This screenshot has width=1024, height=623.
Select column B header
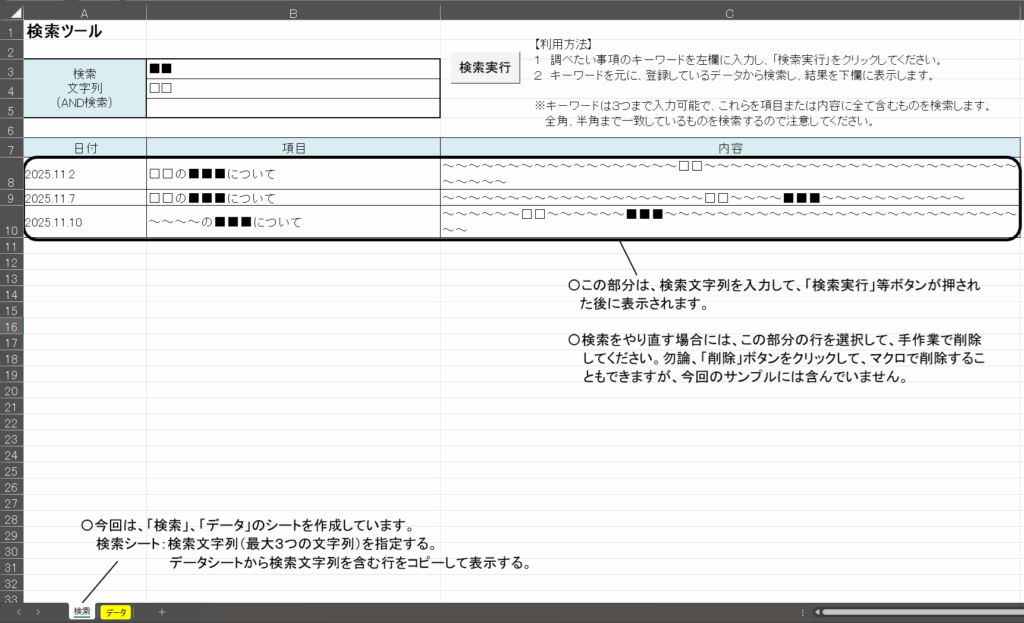[293, 13]
